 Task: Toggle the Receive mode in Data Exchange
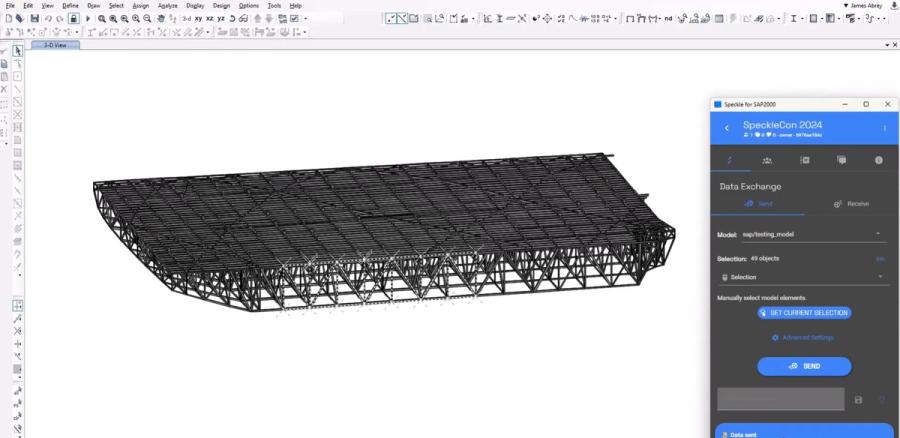851,204
